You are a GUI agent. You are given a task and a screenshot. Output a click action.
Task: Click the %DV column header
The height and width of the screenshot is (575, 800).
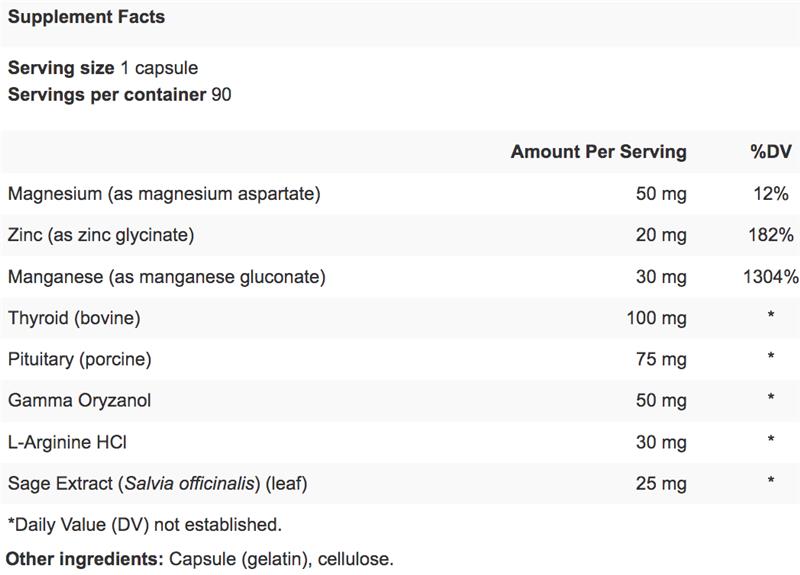tap(771, 152)
